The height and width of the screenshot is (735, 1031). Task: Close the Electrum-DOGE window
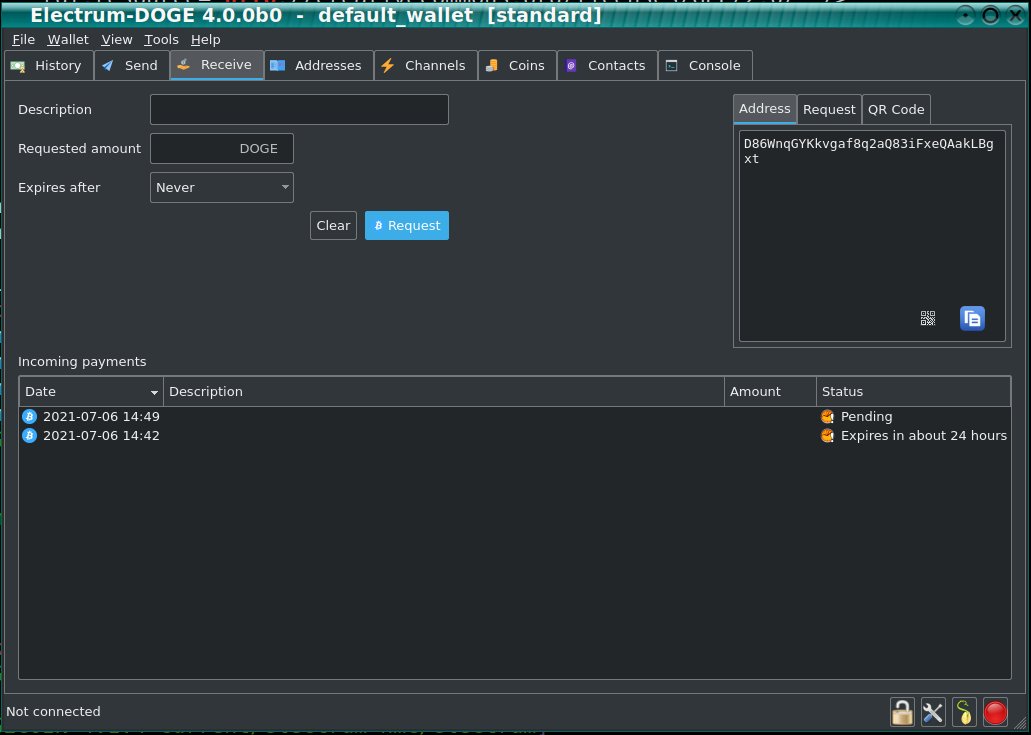click(1015, 15)
